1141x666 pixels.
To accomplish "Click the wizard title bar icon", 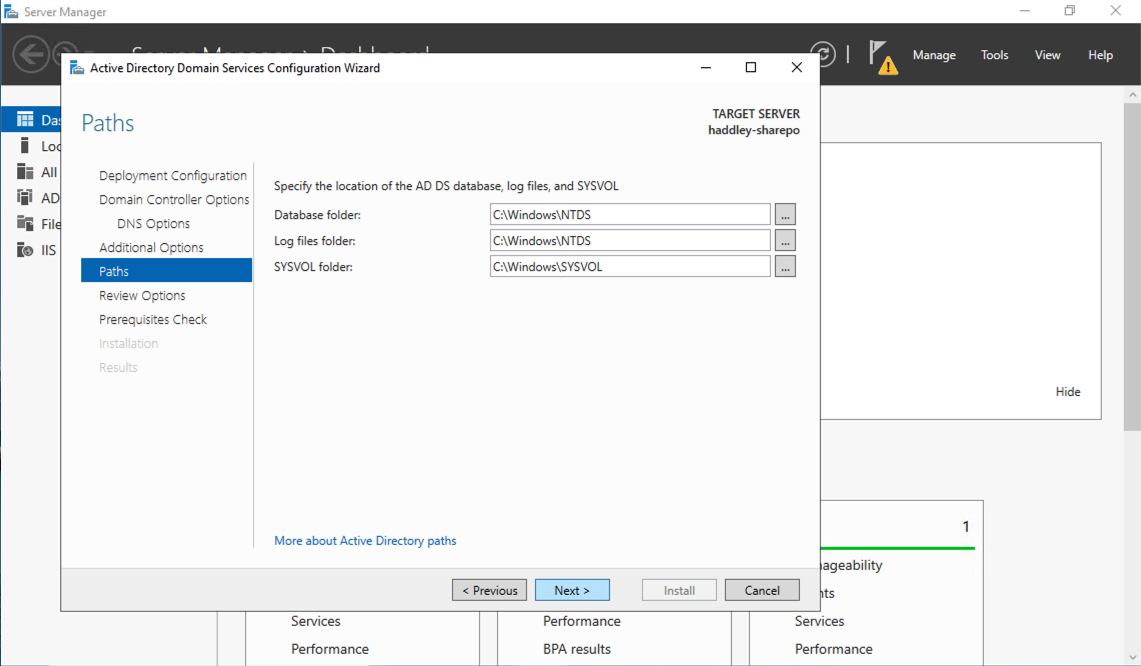I will point(77,68).
